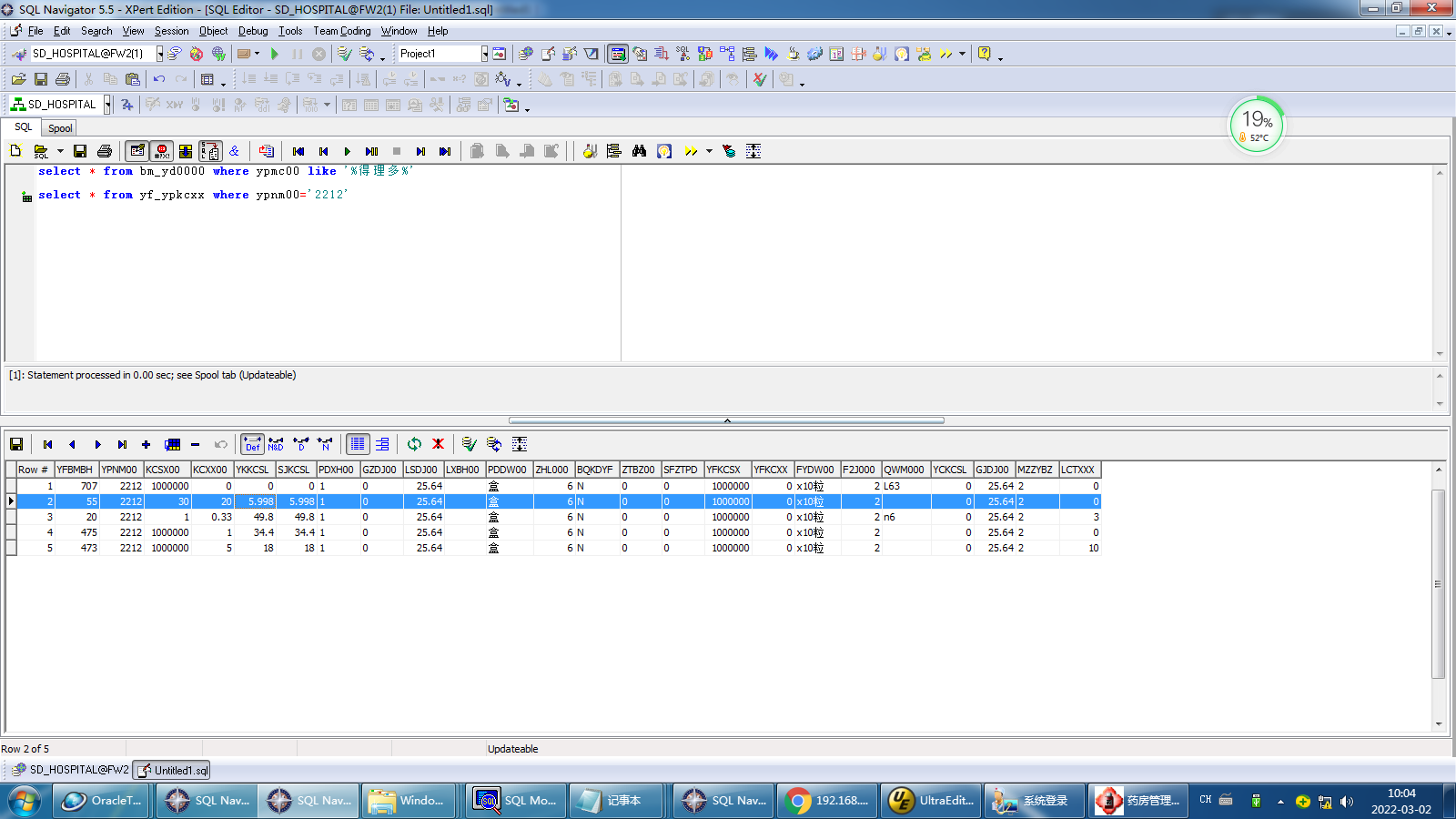Click the horizontal splitter bar above the results grid
Viewport: 1456px width, 819px height.
[726, 420]
